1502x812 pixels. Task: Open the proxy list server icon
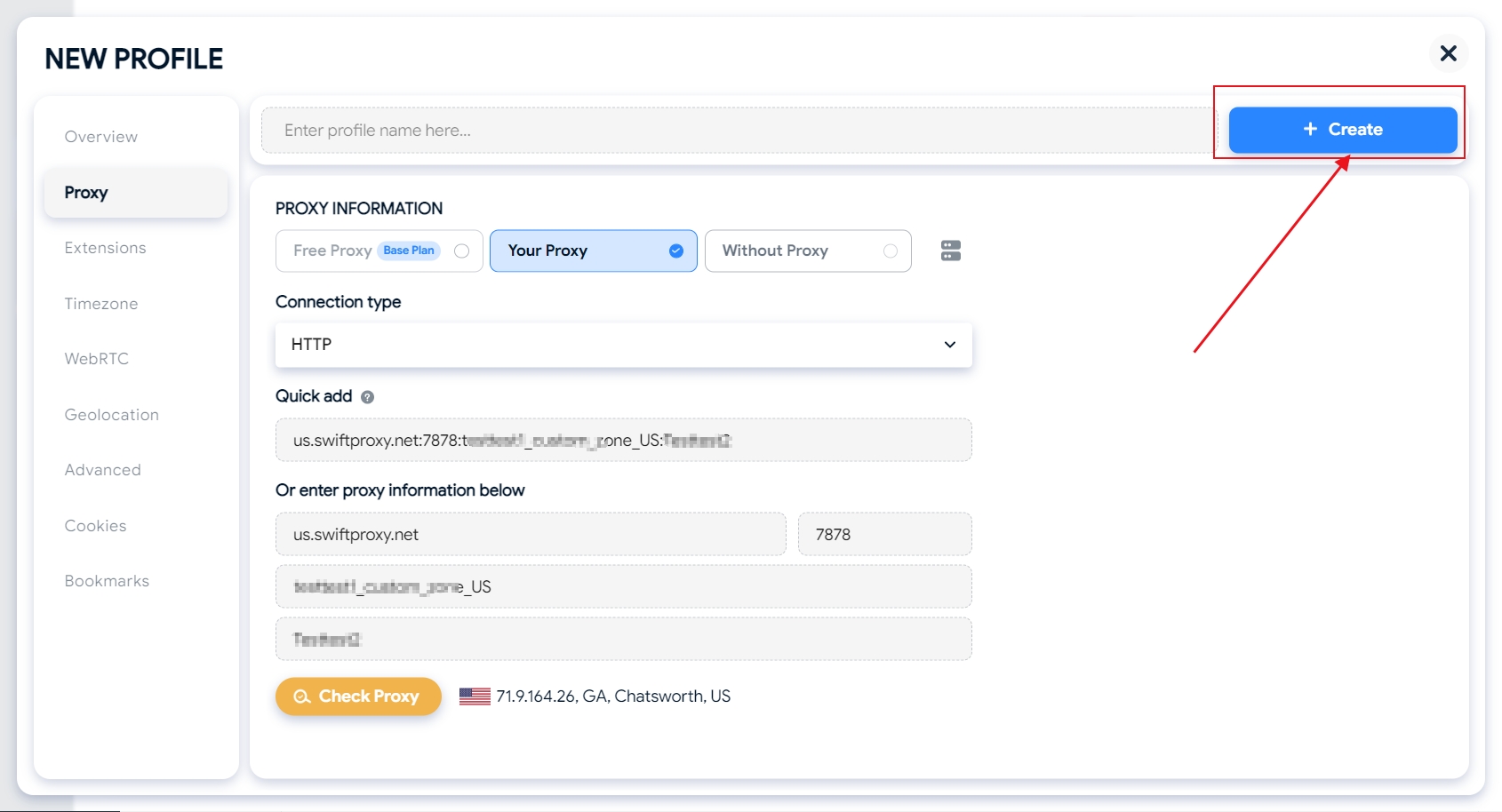(x=950, y=251)
